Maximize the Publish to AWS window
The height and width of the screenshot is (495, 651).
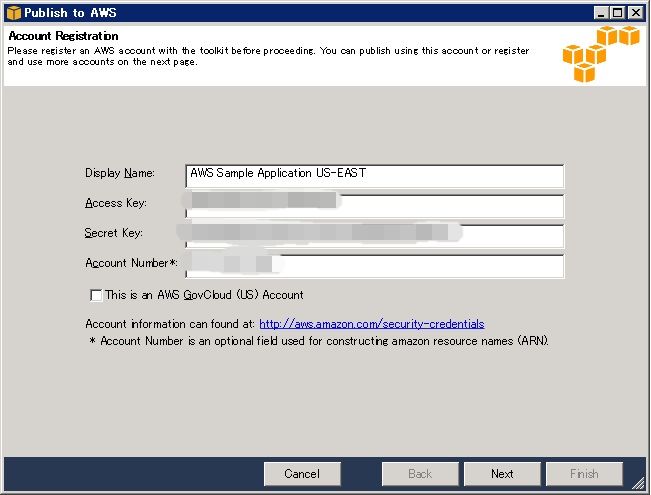[617, 13]
